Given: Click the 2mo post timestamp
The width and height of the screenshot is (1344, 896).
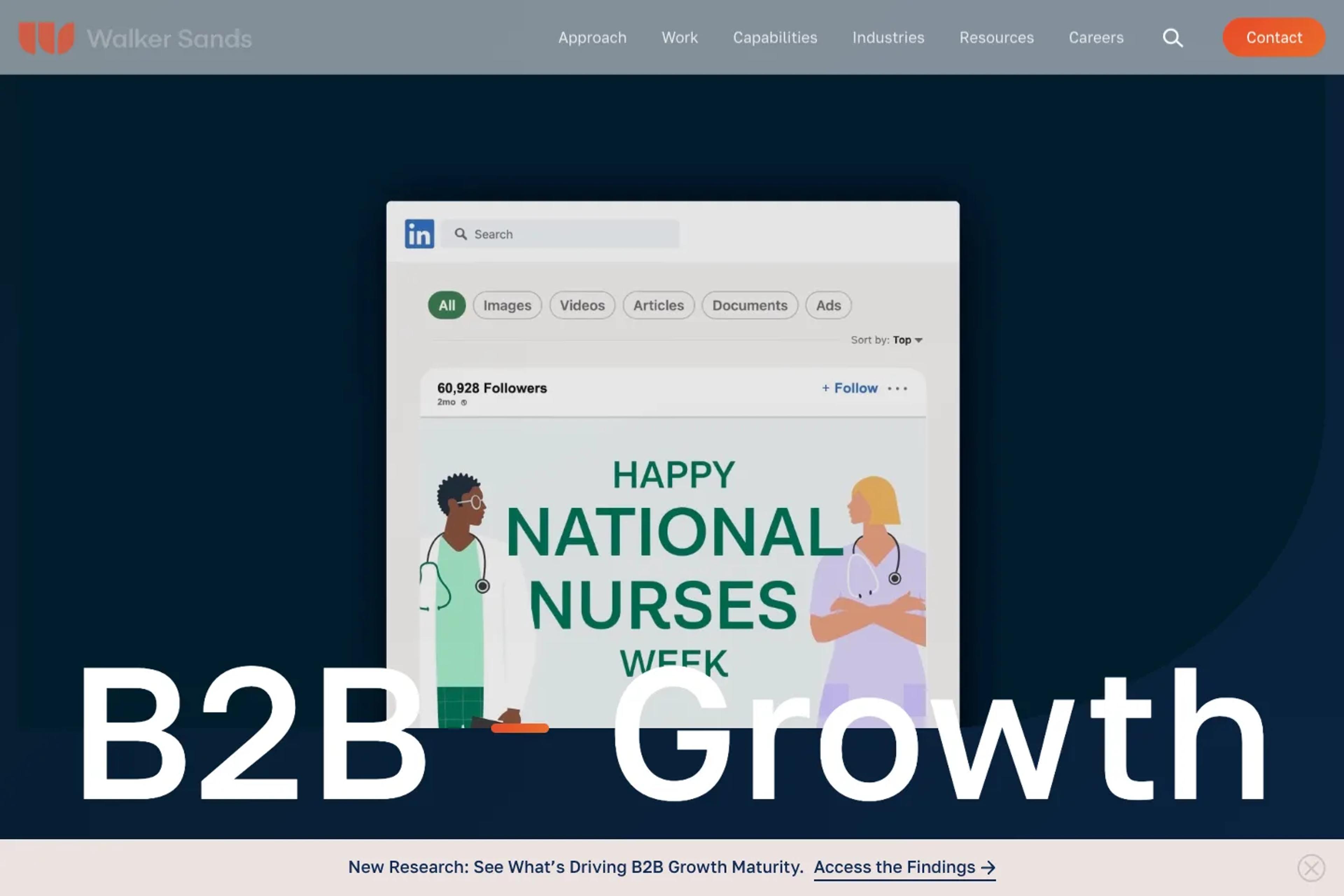Looking at the screenshot, I should pyautogui.click(x=446, y=402).
